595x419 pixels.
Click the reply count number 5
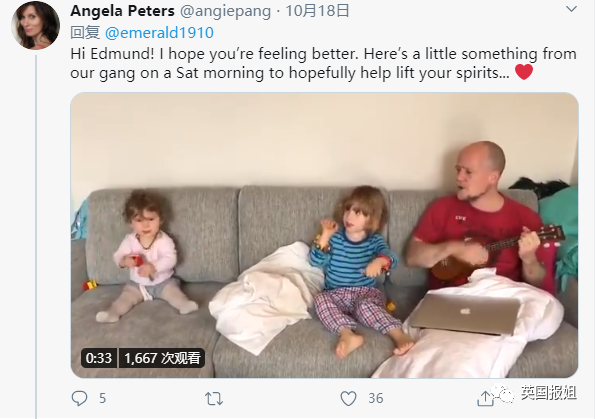coord(102,399)
